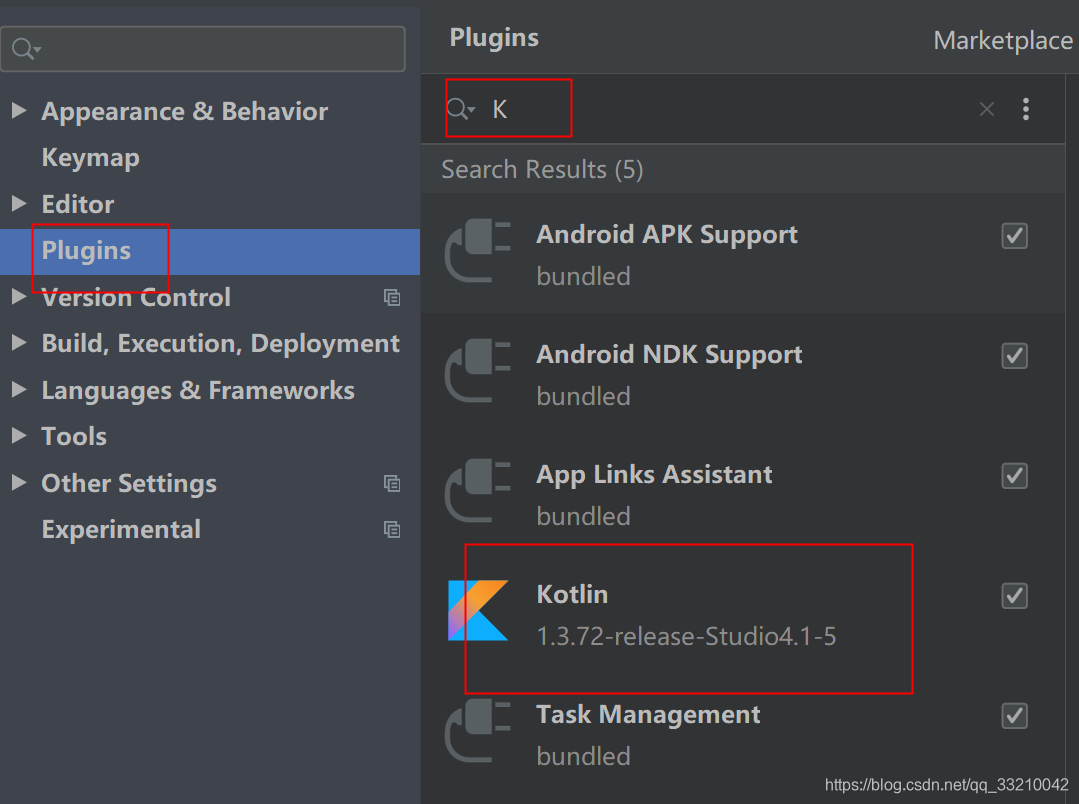The image size is (1079, 804).
Task: Click the Android NDK Support plugin icon
Action: tap(480, 370)
